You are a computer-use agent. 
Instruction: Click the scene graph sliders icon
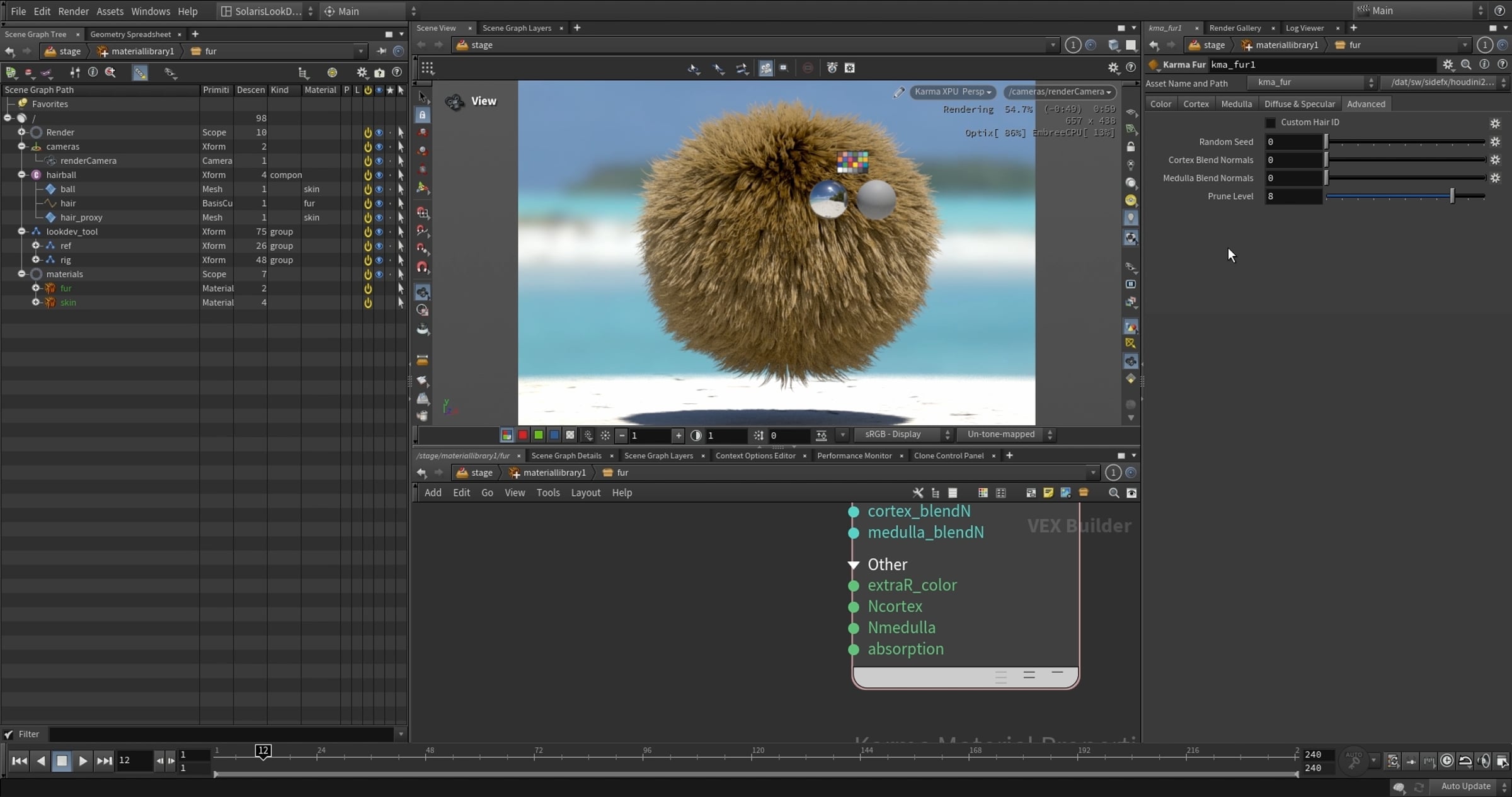[x=75, y=72]
